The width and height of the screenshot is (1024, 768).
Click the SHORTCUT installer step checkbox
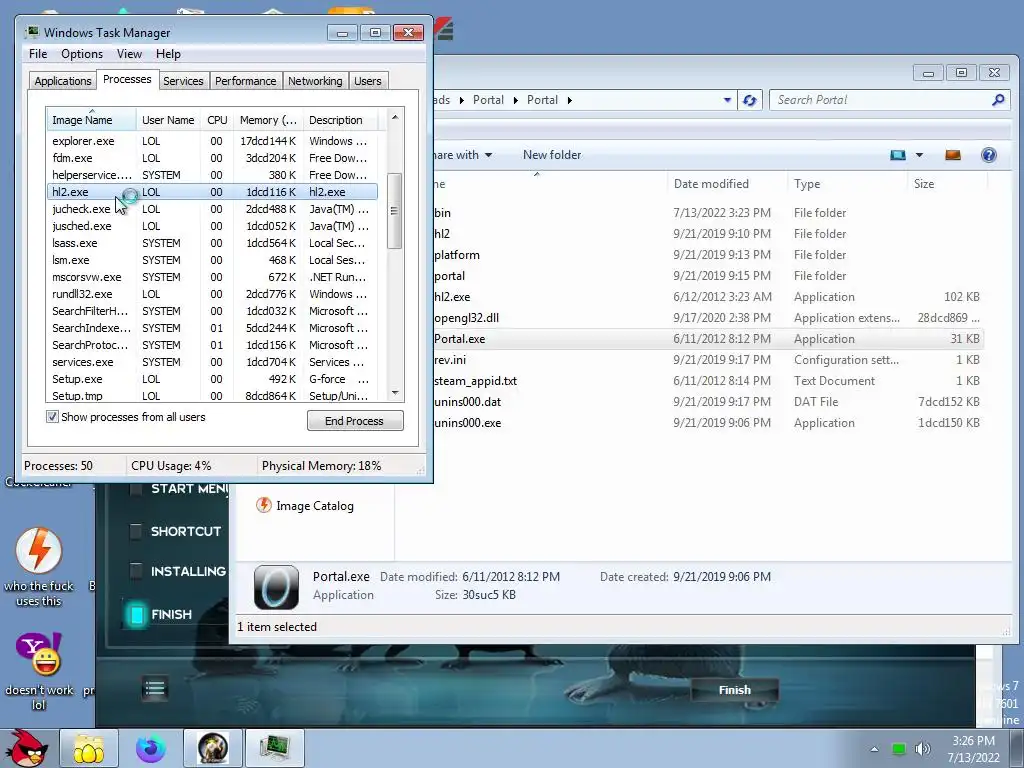[135, 532]
